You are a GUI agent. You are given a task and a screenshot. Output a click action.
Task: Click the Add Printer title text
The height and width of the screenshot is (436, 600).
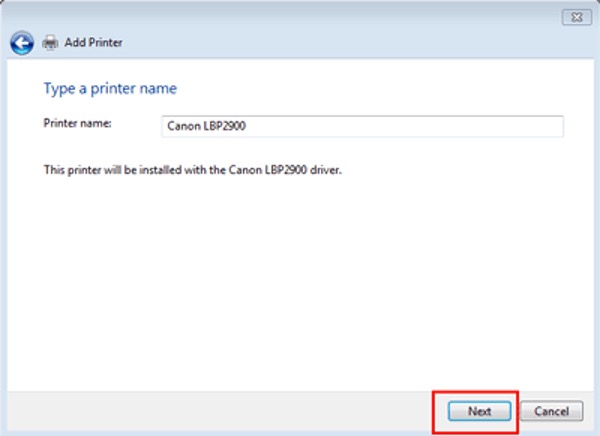point(95,43)
